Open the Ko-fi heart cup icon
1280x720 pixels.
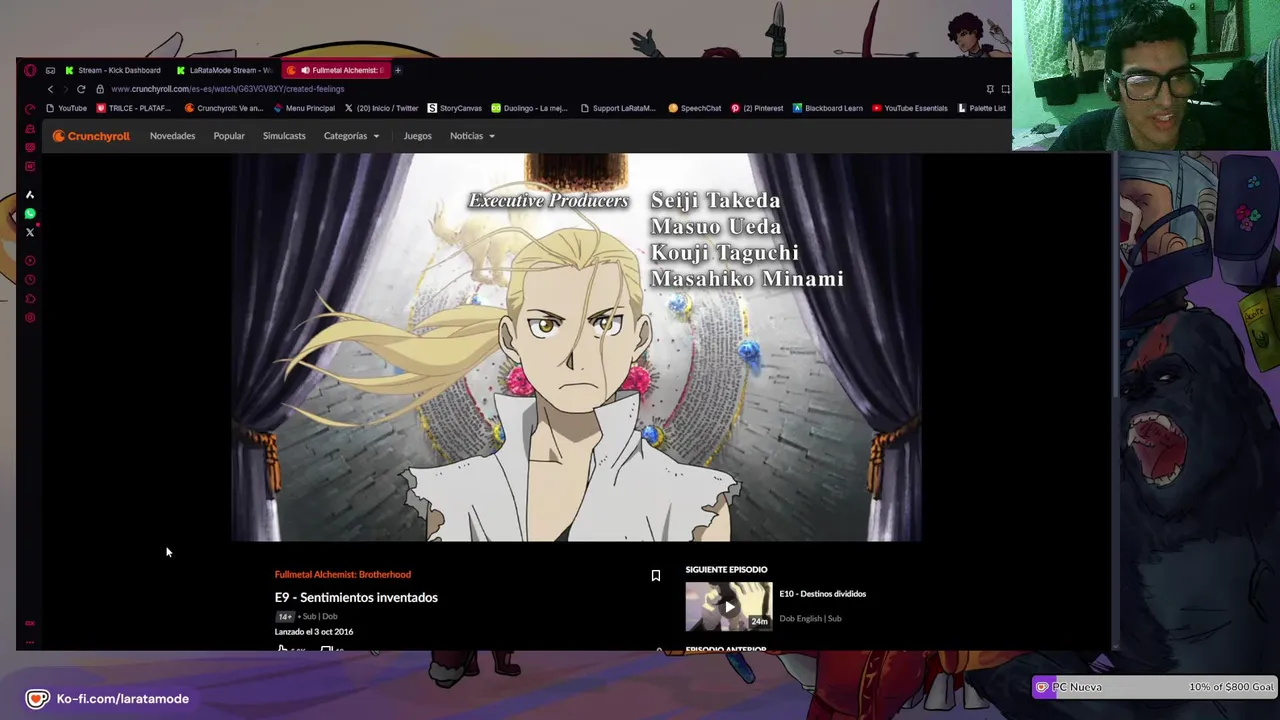click(x=37, y=699)
